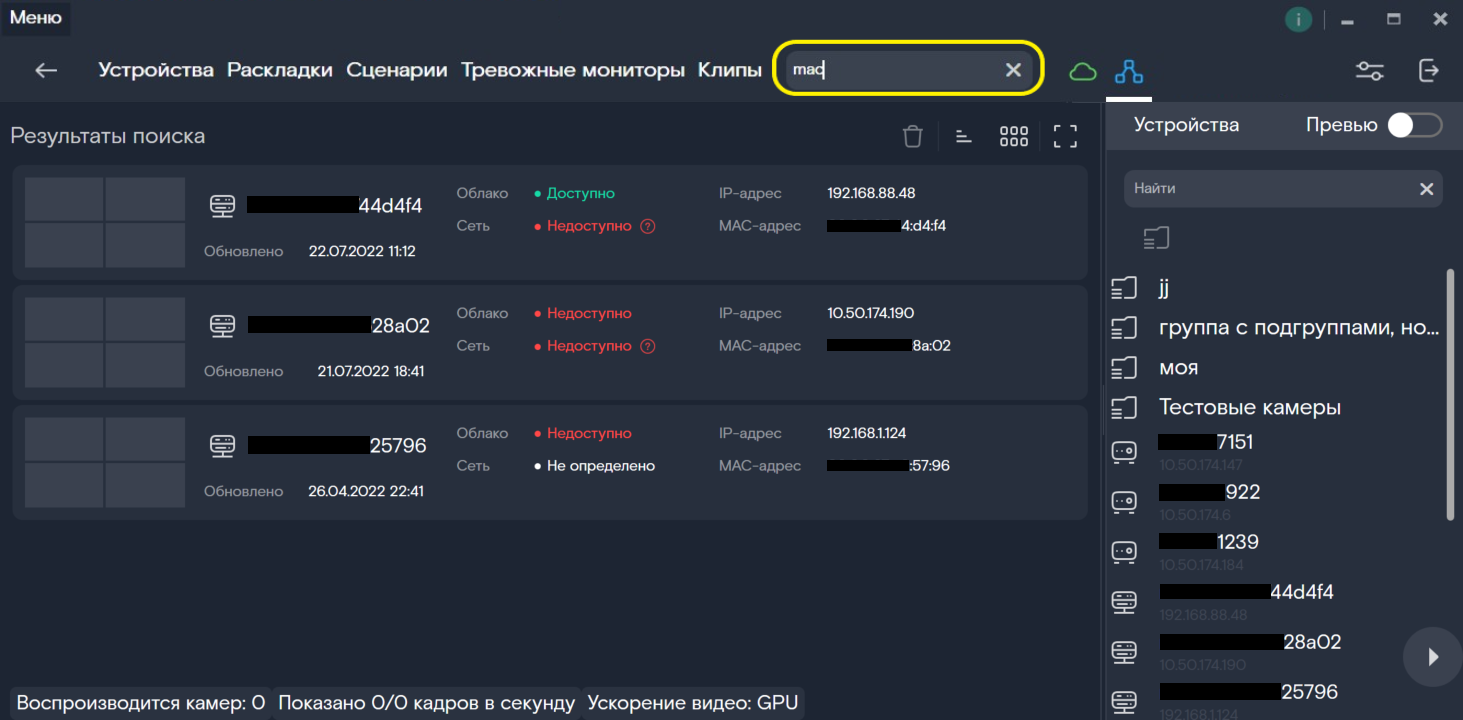The height and width of the screenshot is (720, 1463).
Task: Click camera icon beside device 922
Action: click(x=1125, y=502)
